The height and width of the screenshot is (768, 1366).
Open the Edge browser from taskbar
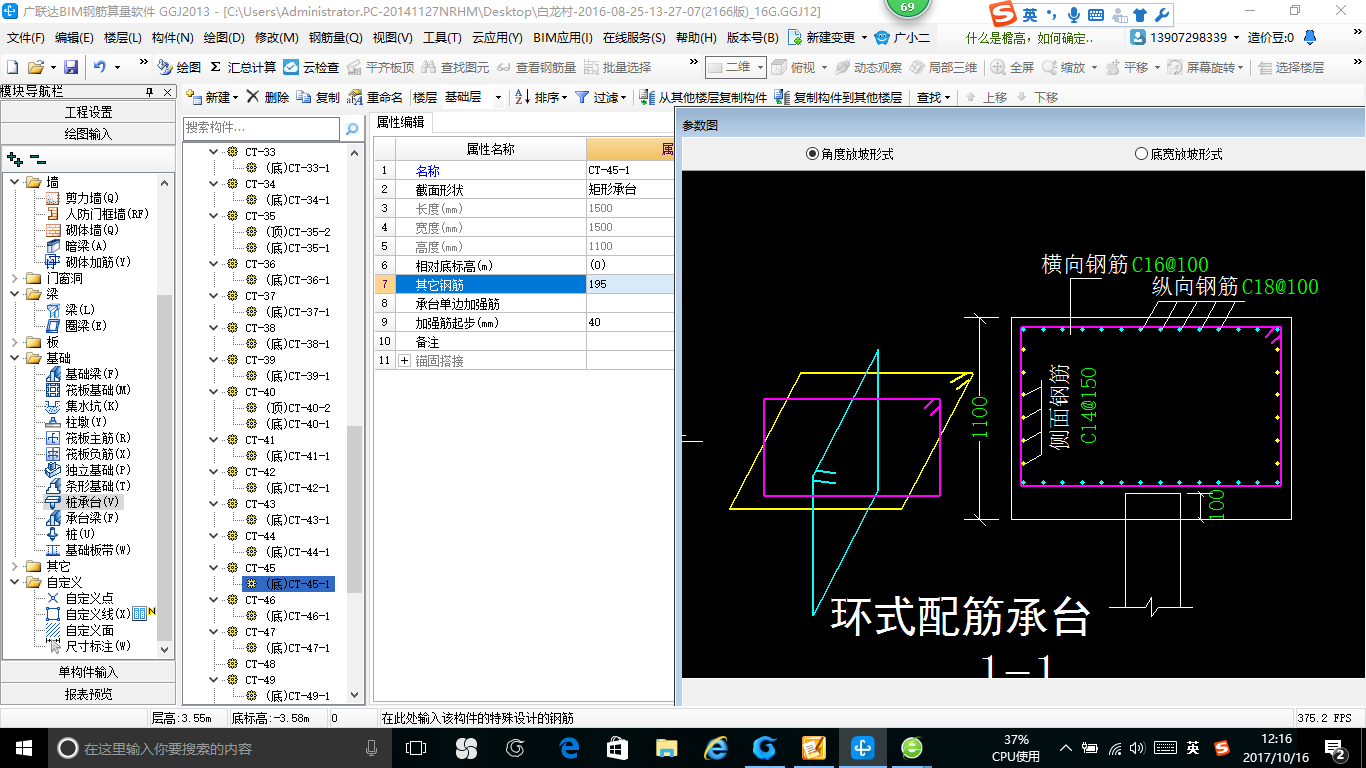coord(570,748)
